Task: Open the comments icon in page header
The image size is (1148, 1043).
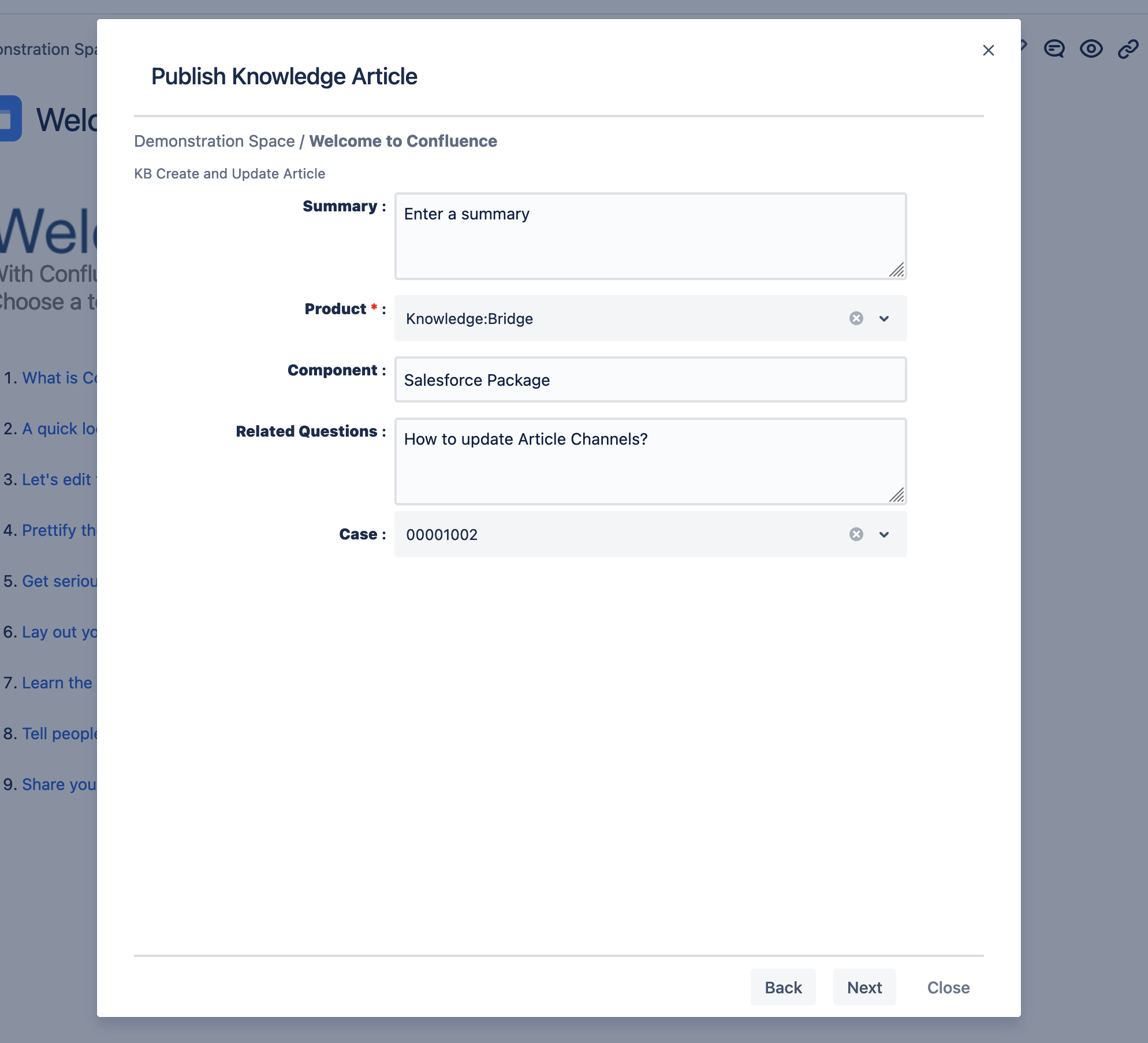Action: 1054,49
